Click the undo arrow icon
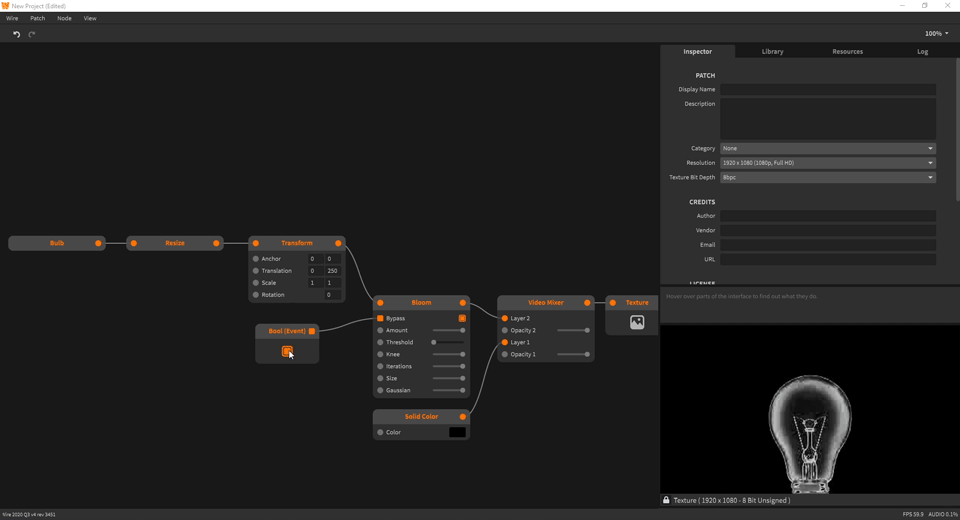 pos(17,34)
